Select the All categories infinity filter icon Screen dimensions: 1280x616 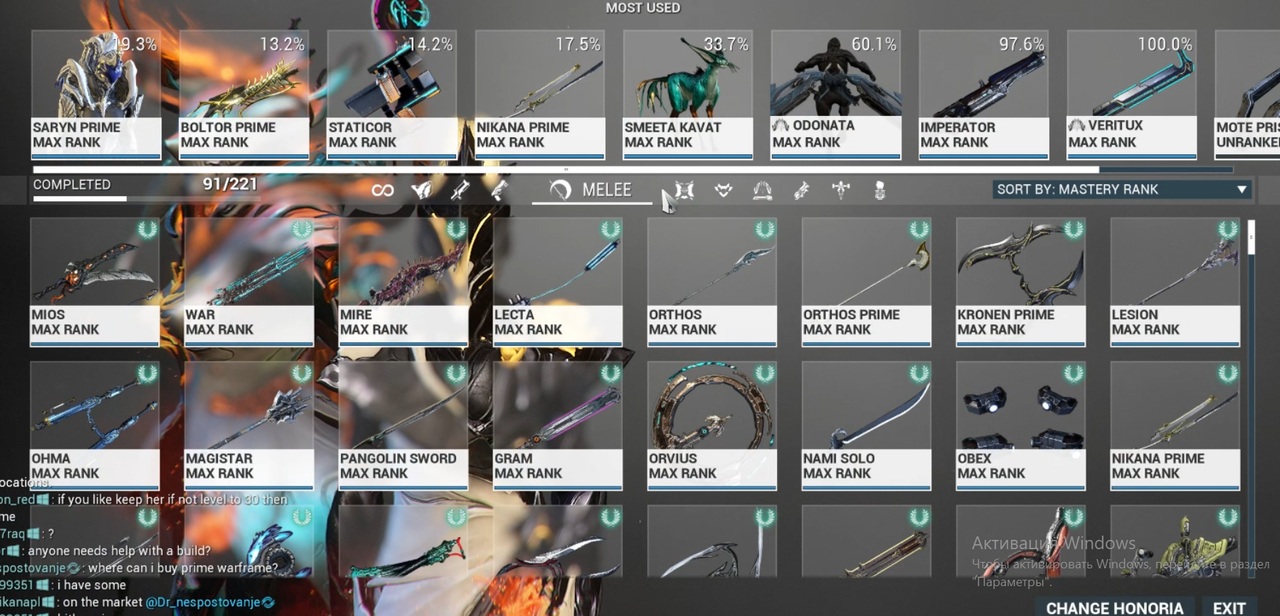[x=382, y=190]
